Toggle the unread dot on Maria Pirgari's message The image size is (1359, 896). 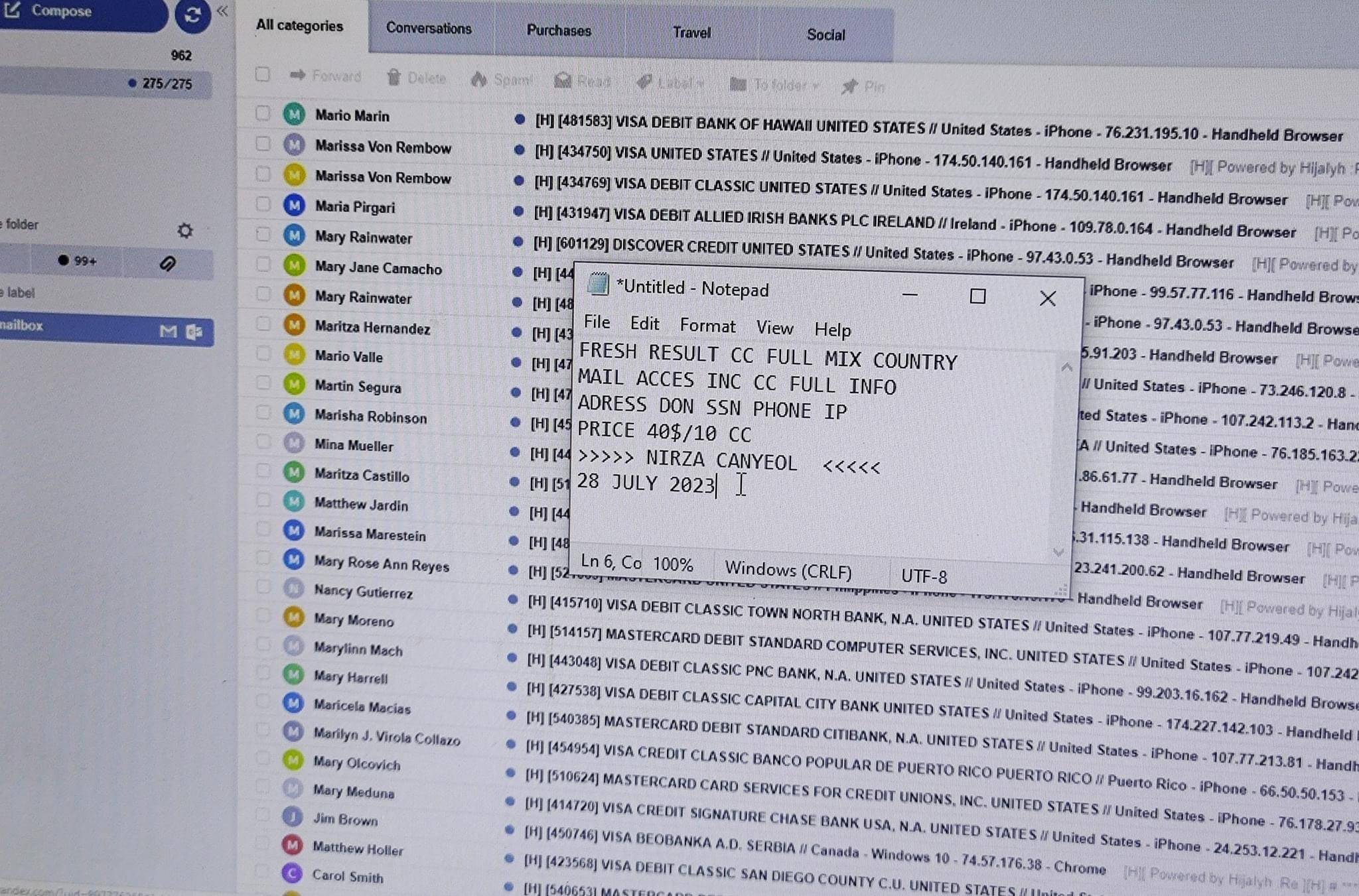point(518,212)
